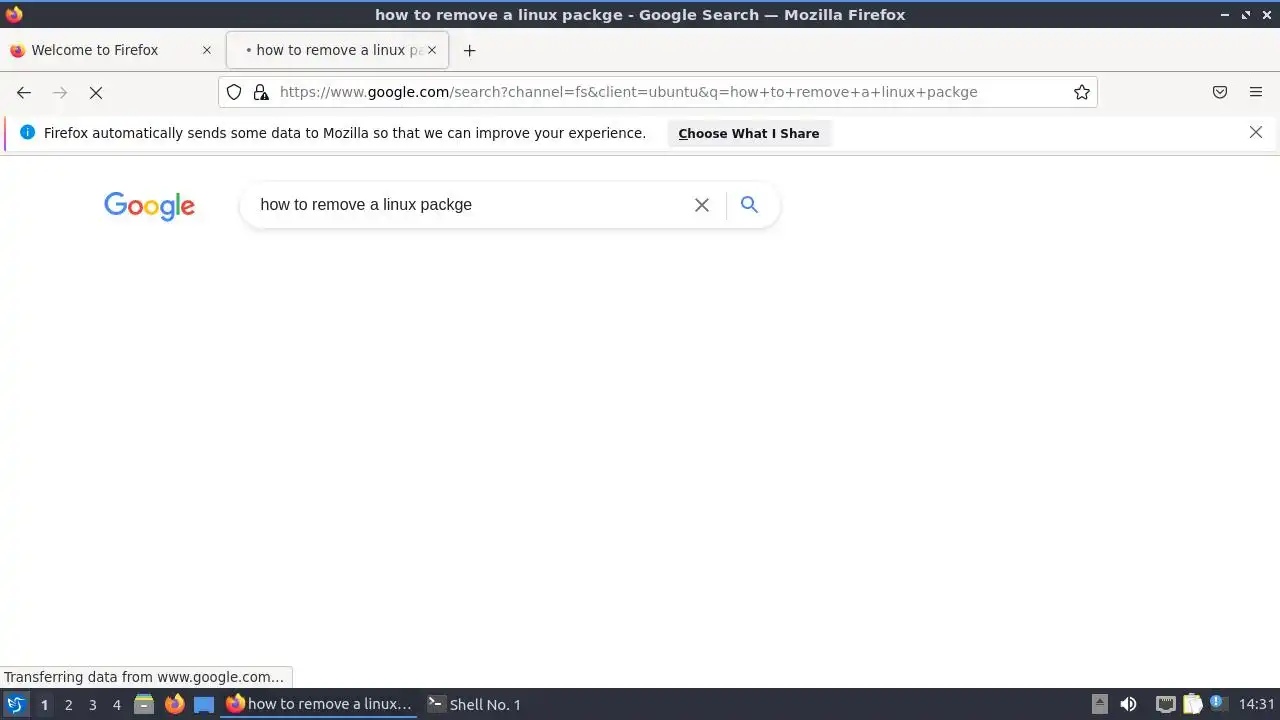The image size is (1280, 720).
Task: Open network monitor tray icon
Action: click(x=1165, y=704)
